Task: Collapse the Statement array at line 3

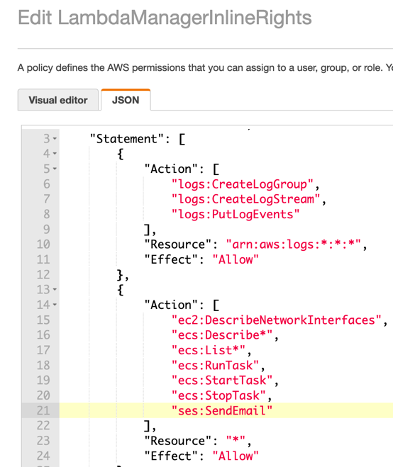Action: [55, 139]
